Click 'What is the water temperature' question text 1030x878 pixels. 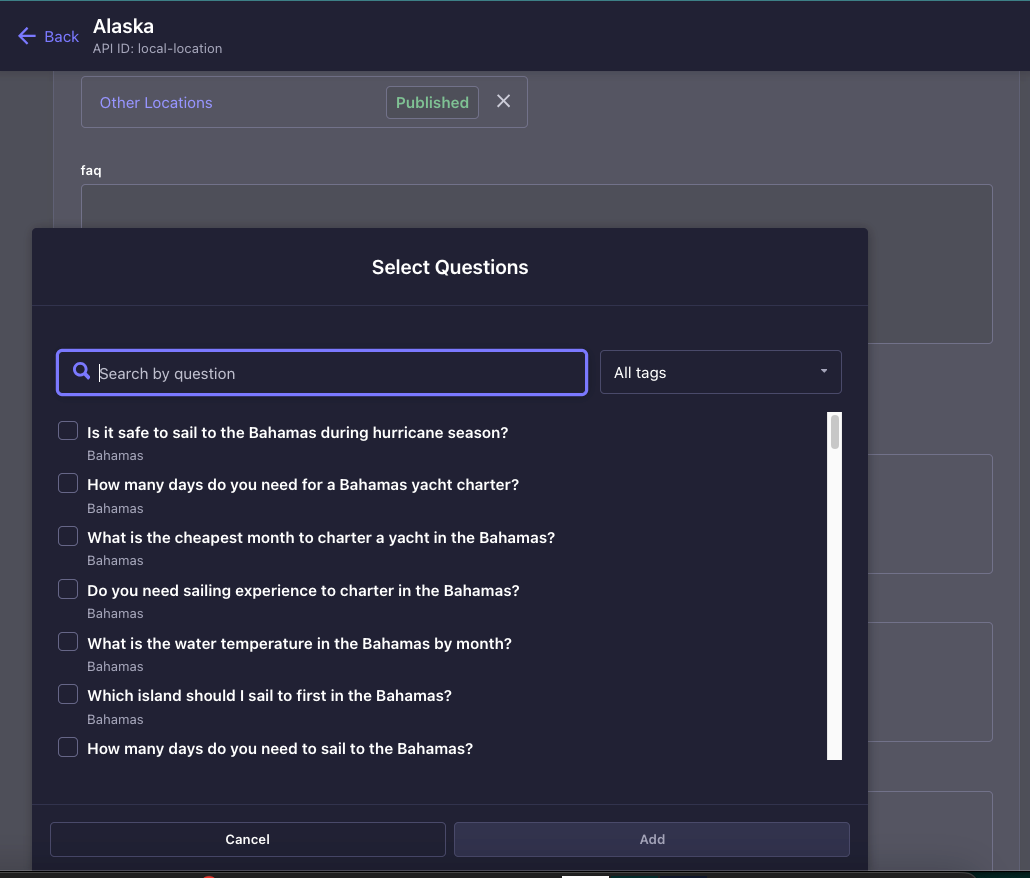click(x=300, y=644)
